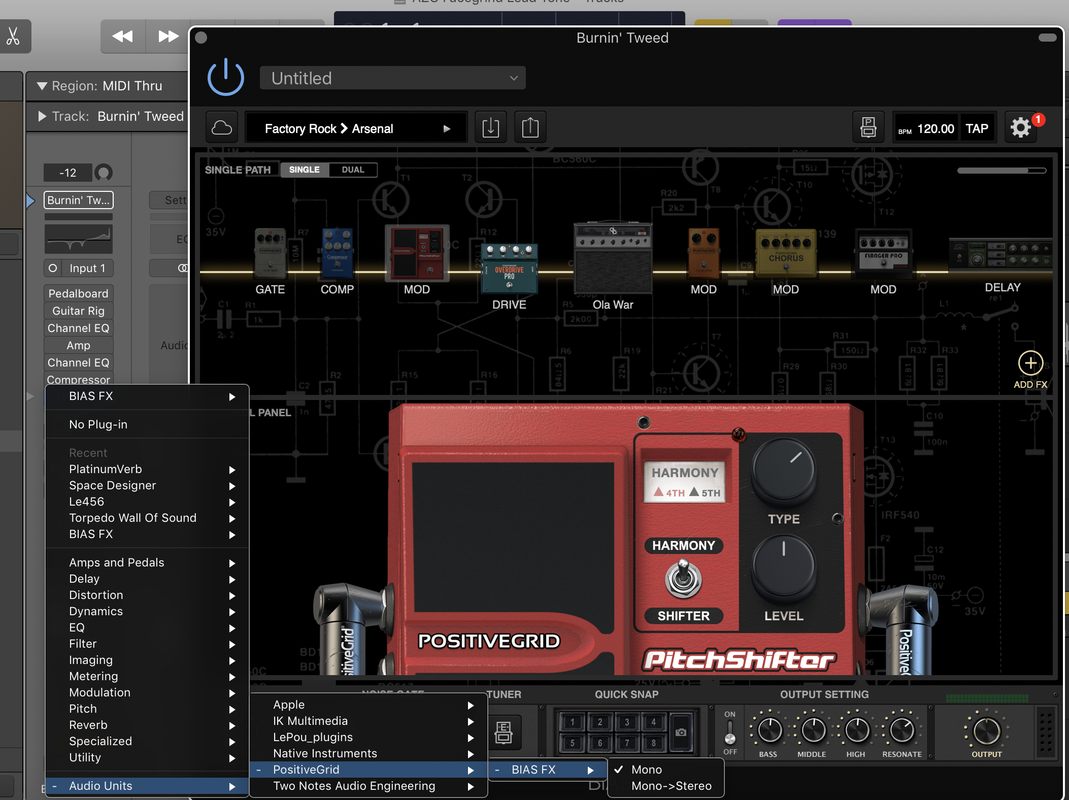Adjust the RESONATE output knob
Viewport: 1069px width, 800px height.
(901, 730)
